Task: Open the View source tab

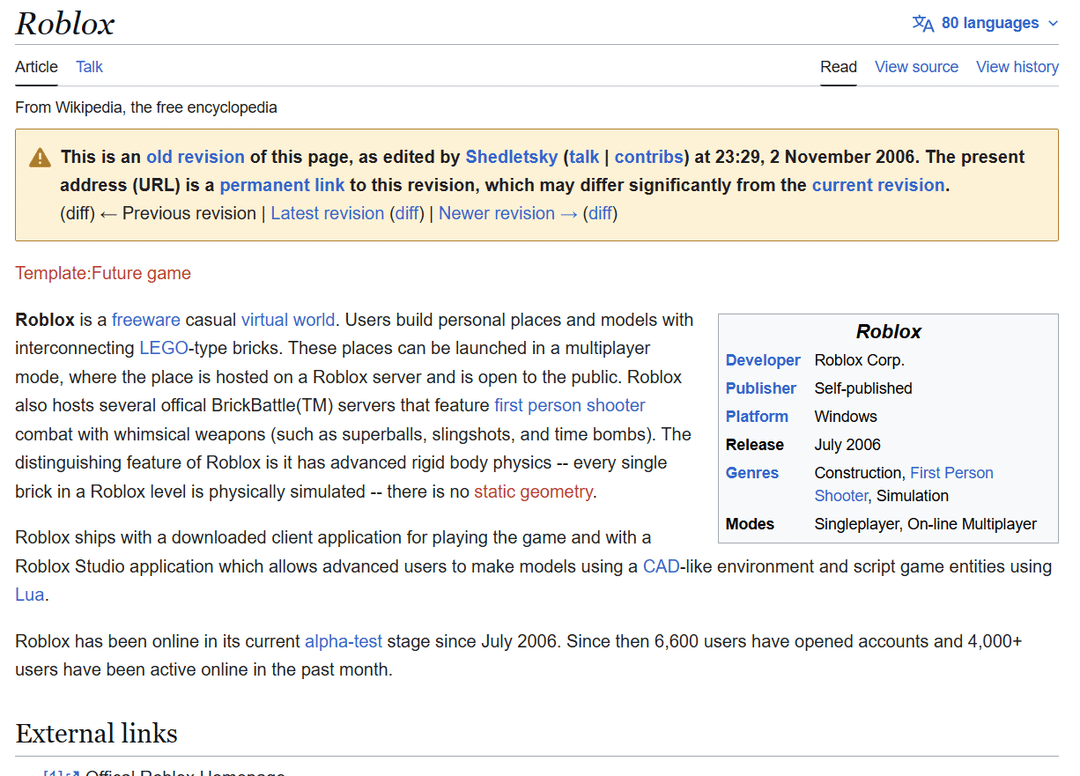Action: tap(916, 67)
